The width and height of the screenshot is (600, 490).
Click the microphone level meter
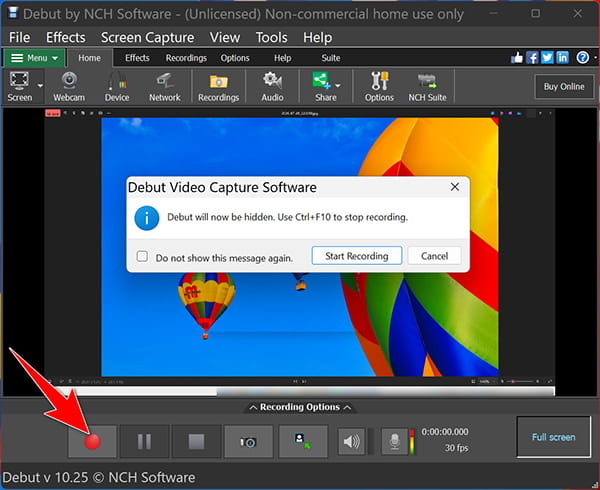click(x=412, y=442)
